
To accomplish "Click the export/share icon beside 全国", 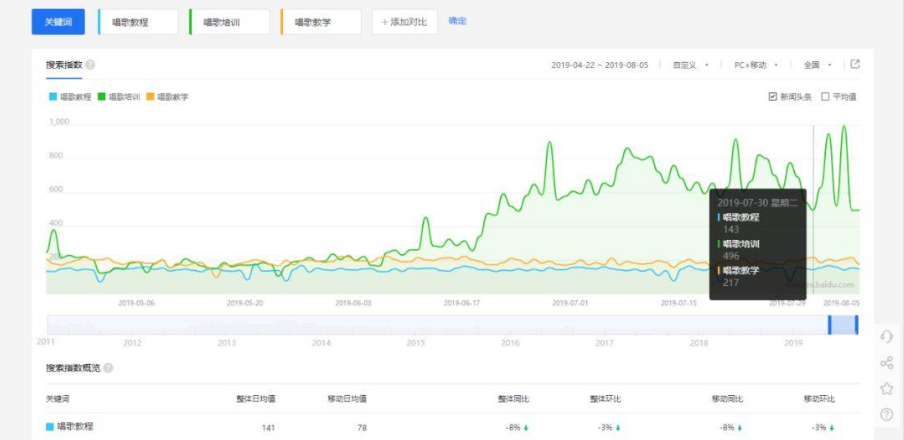I will tap(855, 64).
